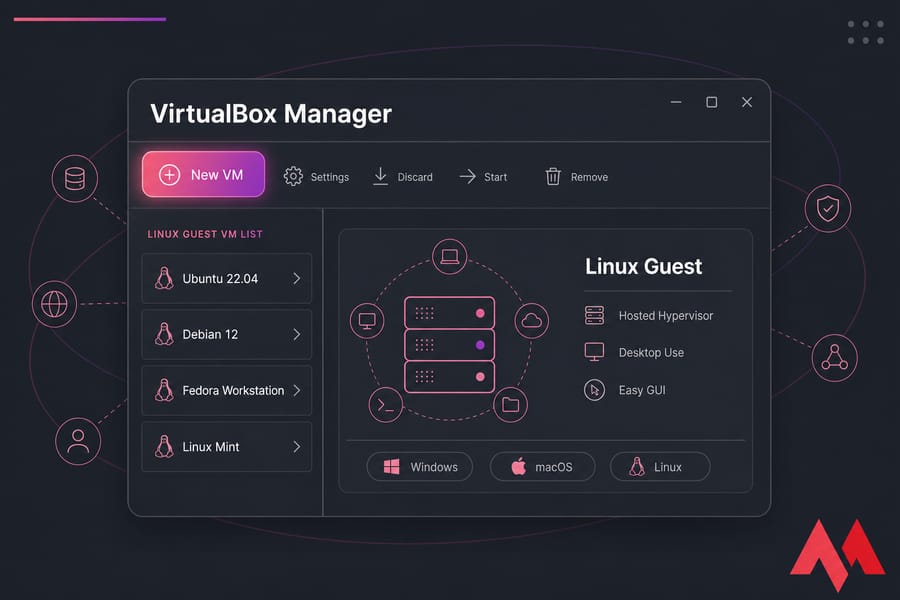Expand the Linux Mint chevron
The width and height of the screenshot is (900, 600).
(x=297, y=447)
